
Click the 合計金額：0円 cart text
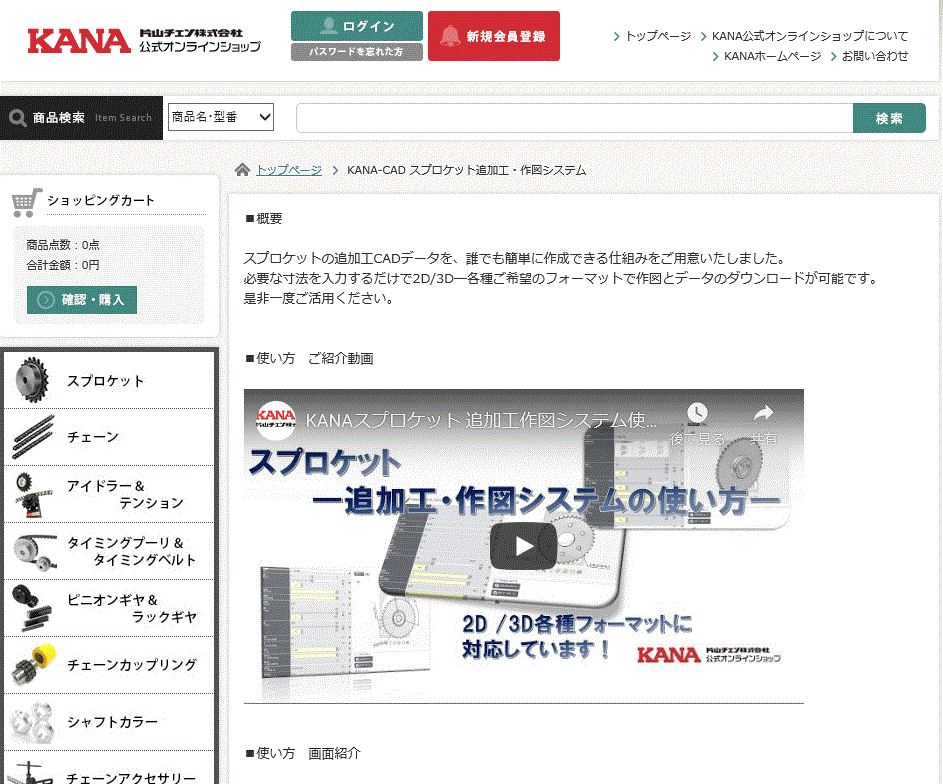(x=63, y=265)
